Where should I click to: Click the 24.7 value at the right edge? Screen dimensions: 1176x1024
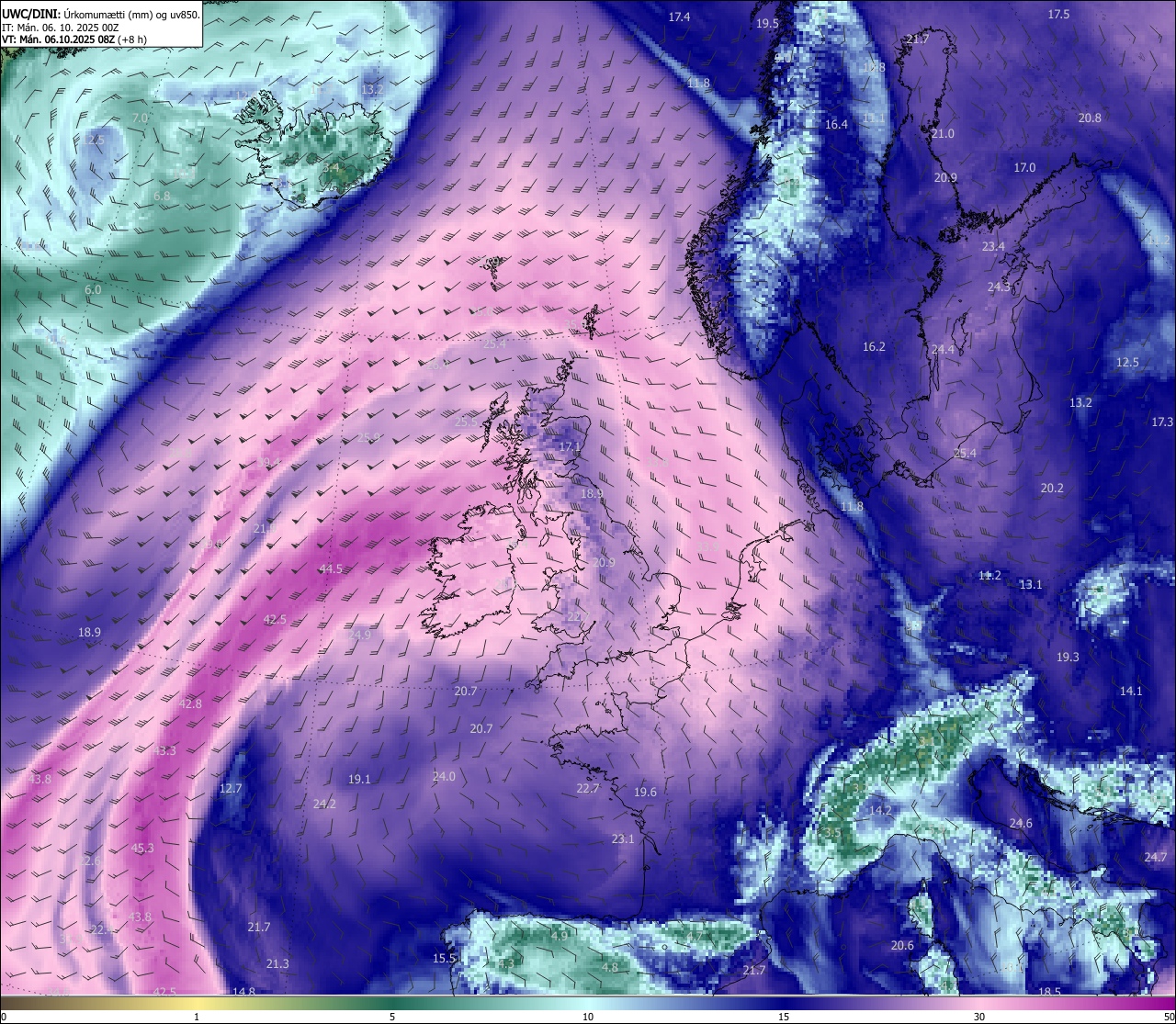coord(1156,857)
